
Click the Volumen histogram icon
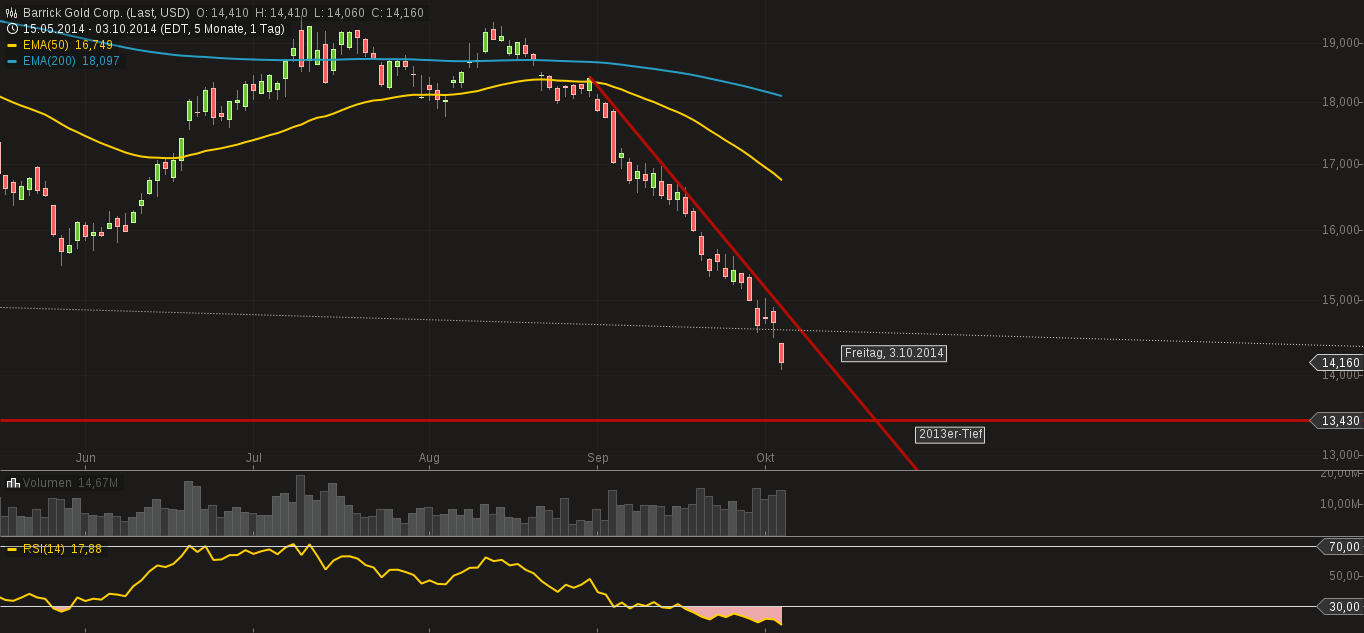pos(11,483)
